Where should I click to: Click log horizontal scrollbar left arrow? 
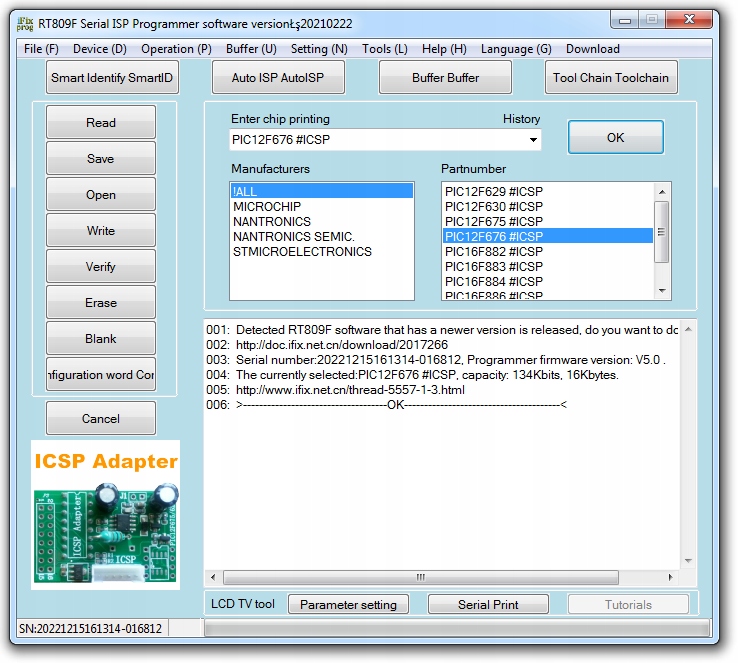[213, 577]
